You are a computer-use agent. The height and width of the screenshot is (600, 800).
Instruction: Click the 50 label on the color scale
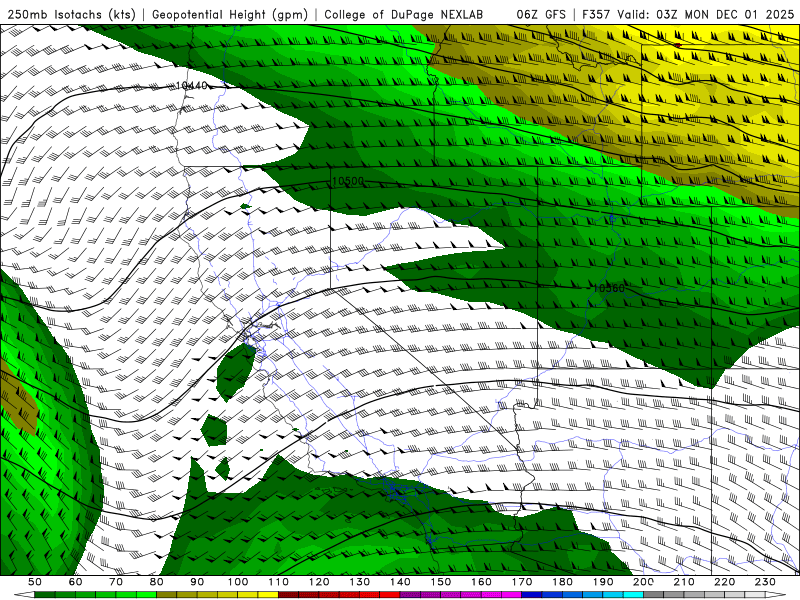point(34,582)
